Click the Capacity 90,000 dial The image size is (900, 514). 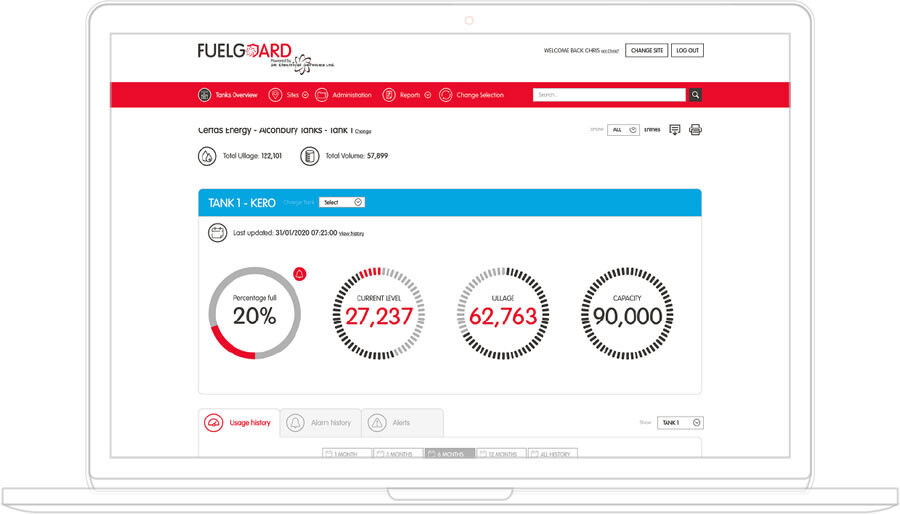coord(627,313)
